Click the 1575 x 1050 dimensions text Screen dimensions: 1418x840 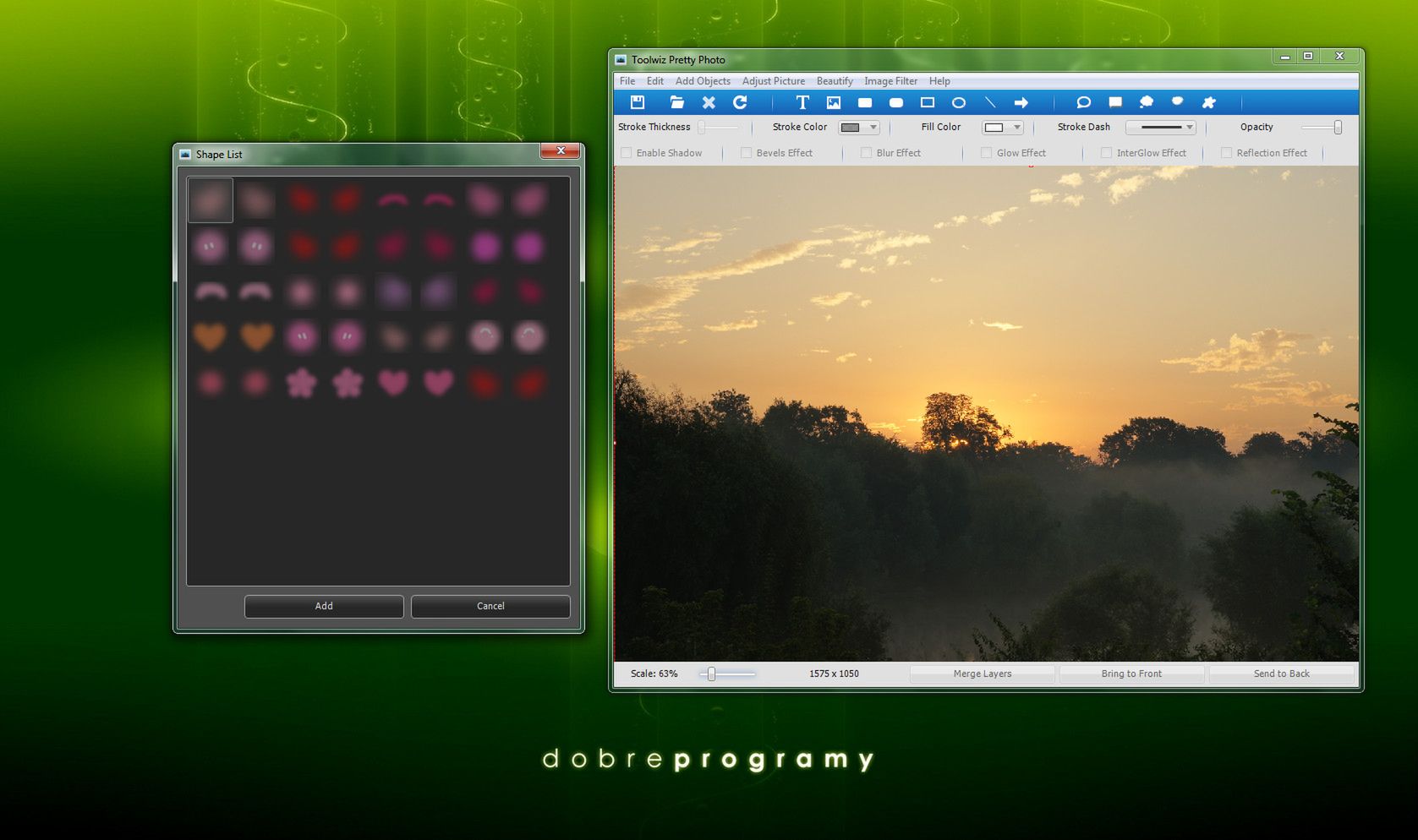834,674
